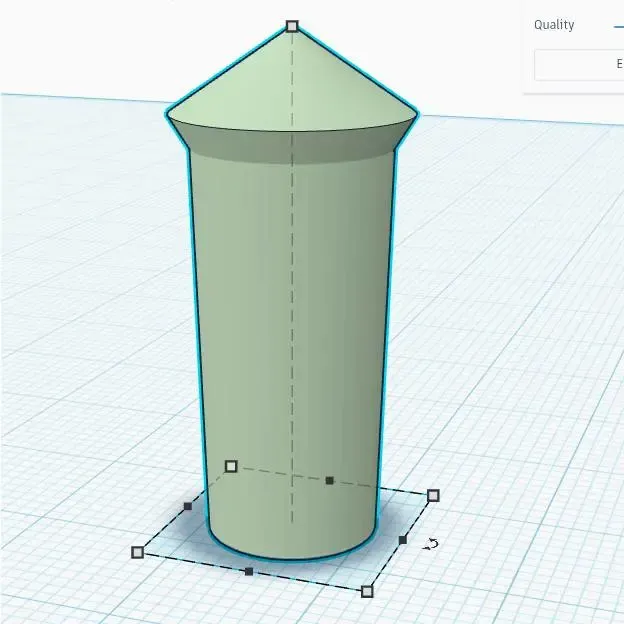The width and height of the screenshot is (624, 624).
Task: Click the black midpoint handle on the left edge
Action: pos(188,506)
